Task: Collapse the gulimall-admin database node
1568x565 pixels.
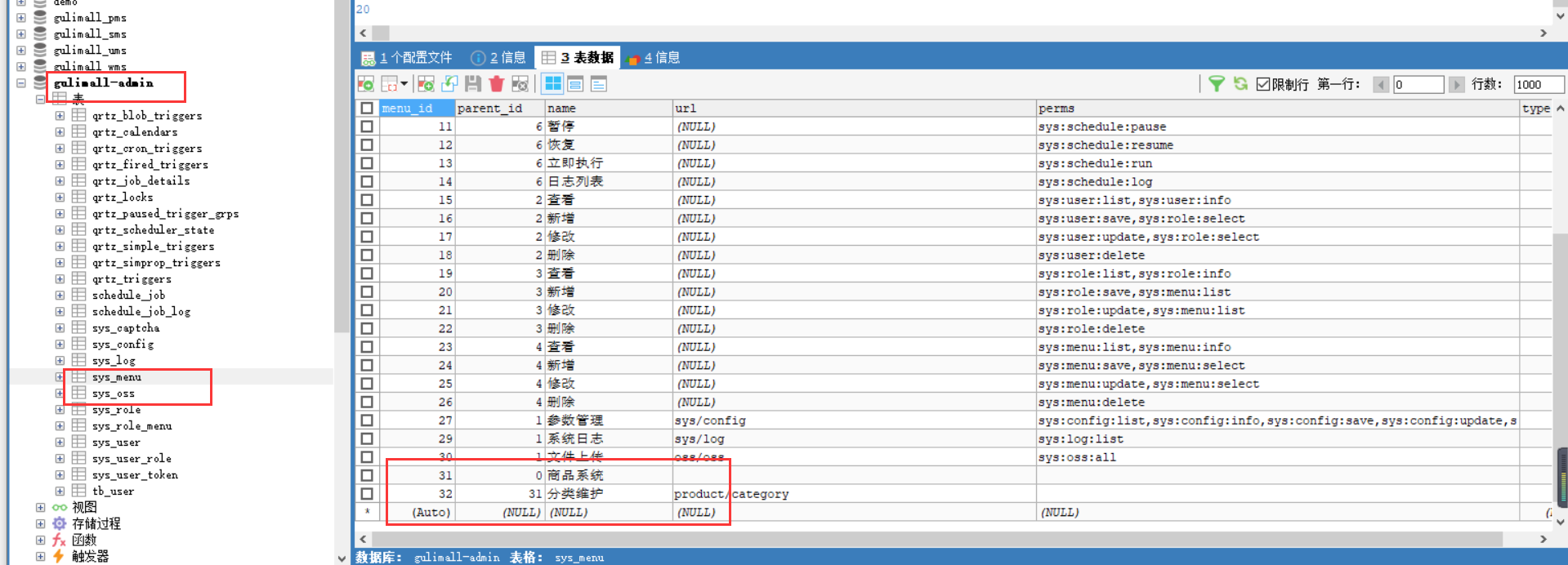Action: 21,82
